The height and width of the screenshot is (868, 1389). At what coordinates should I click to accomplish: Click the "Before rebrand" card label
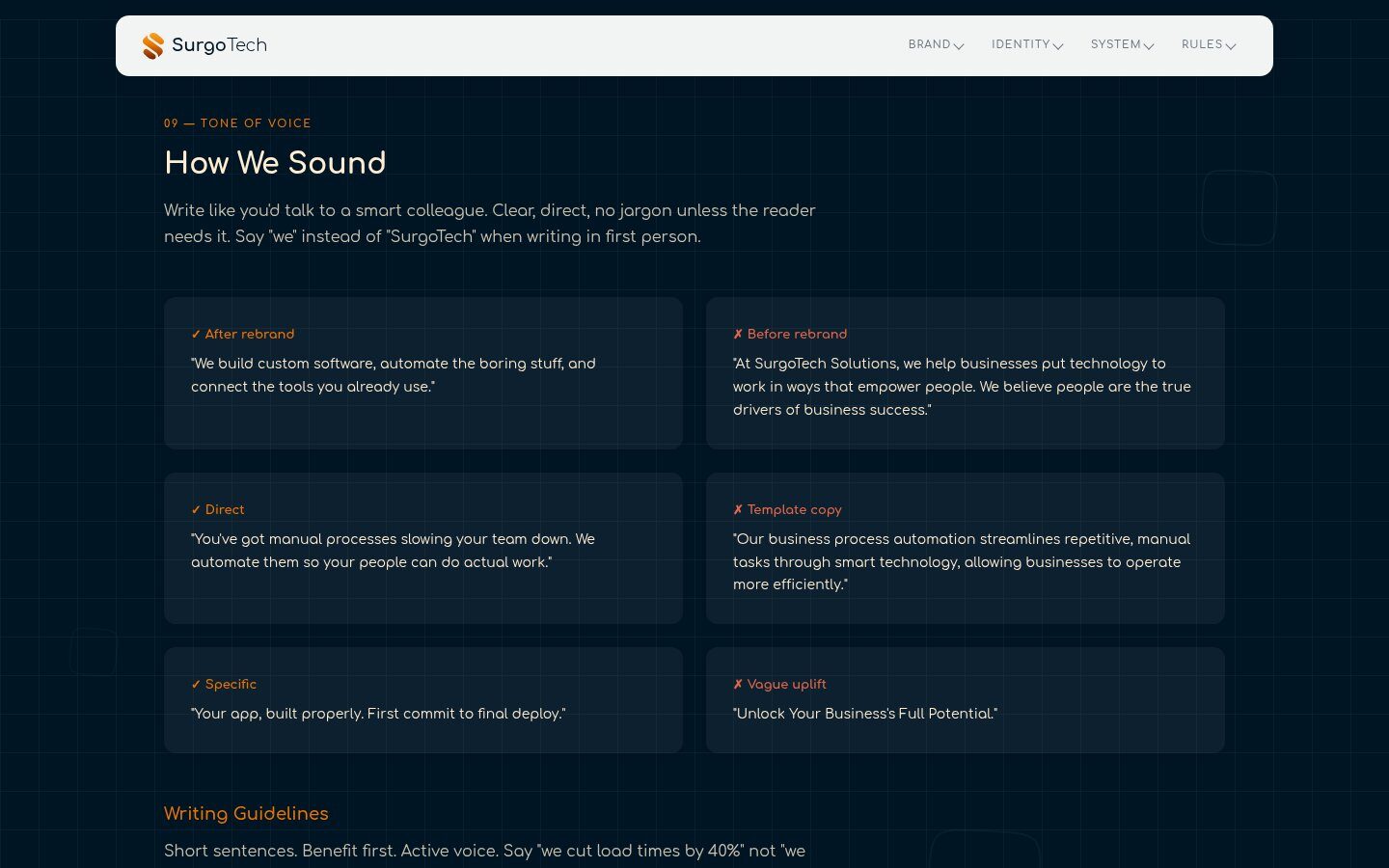click(x=790, y=334)
